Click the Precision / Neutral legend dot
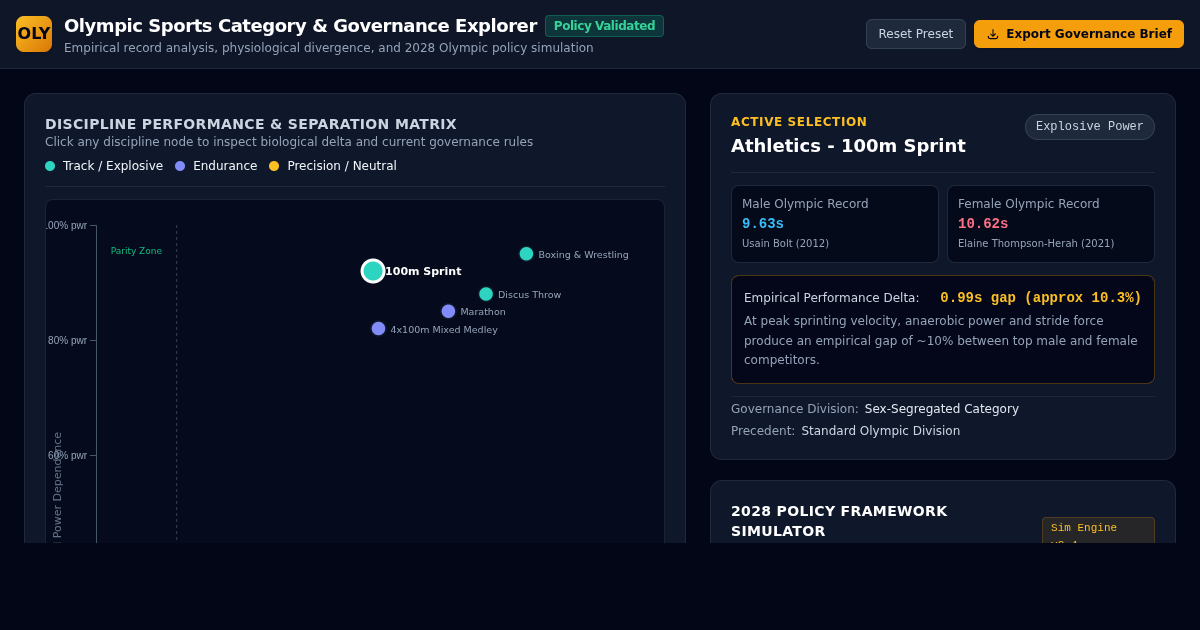Viewport: 1200px width, 630px height. pyautogui.click(x=274, y=166)
